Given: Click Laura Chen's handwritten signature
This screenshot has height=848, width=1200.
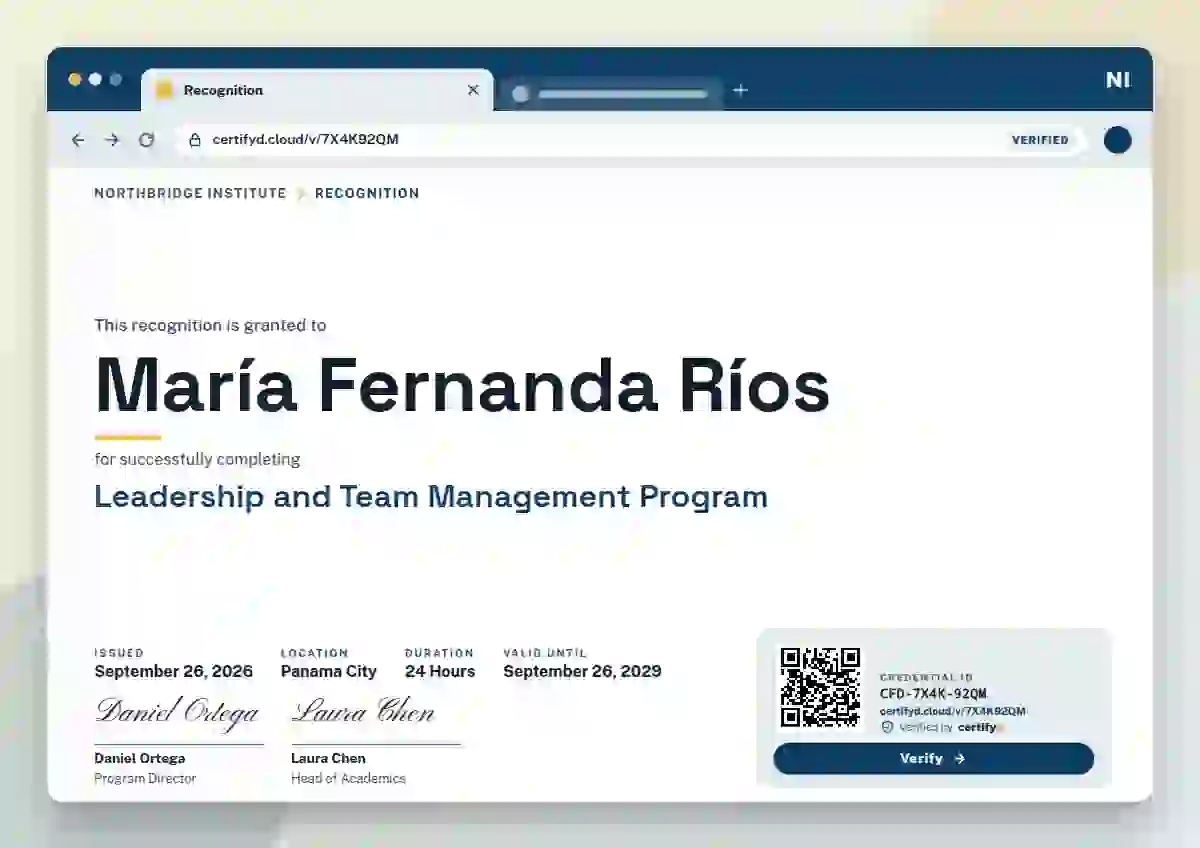Looking at the screenshot, I should tap(364, 712).
